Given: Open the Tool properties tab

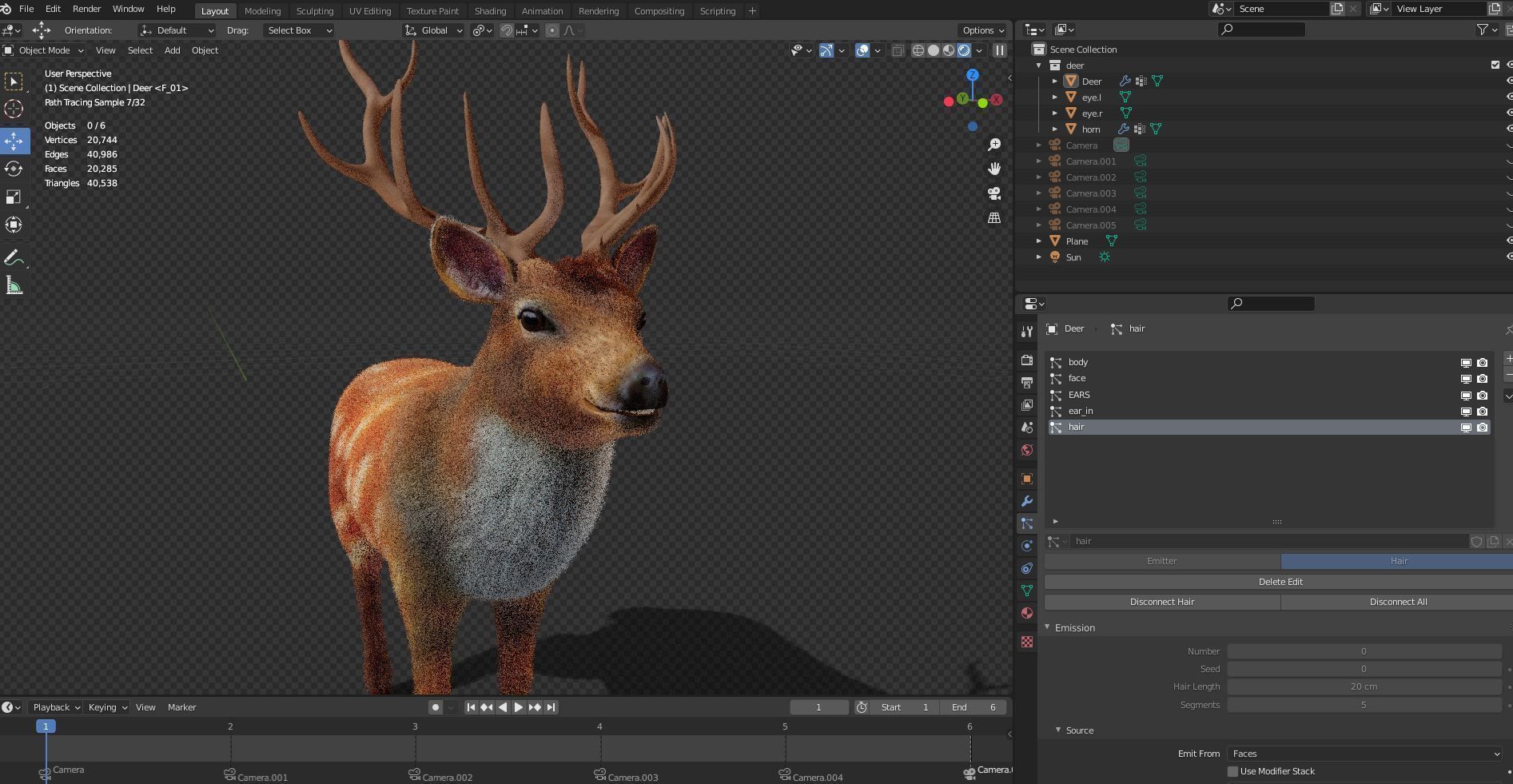Looking at the screenshot, I should [1027, 331].
